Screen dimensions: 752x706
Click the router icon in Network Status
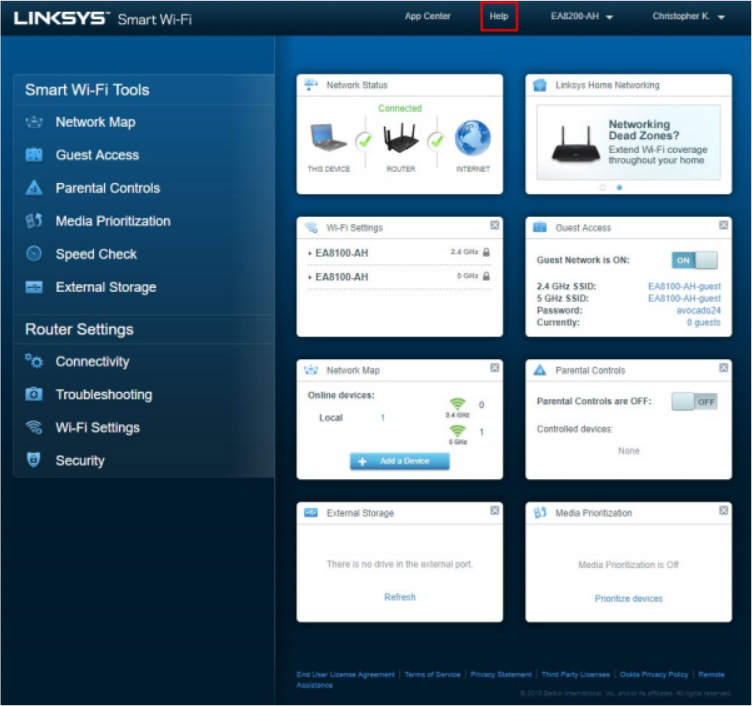tap(400, 138)
